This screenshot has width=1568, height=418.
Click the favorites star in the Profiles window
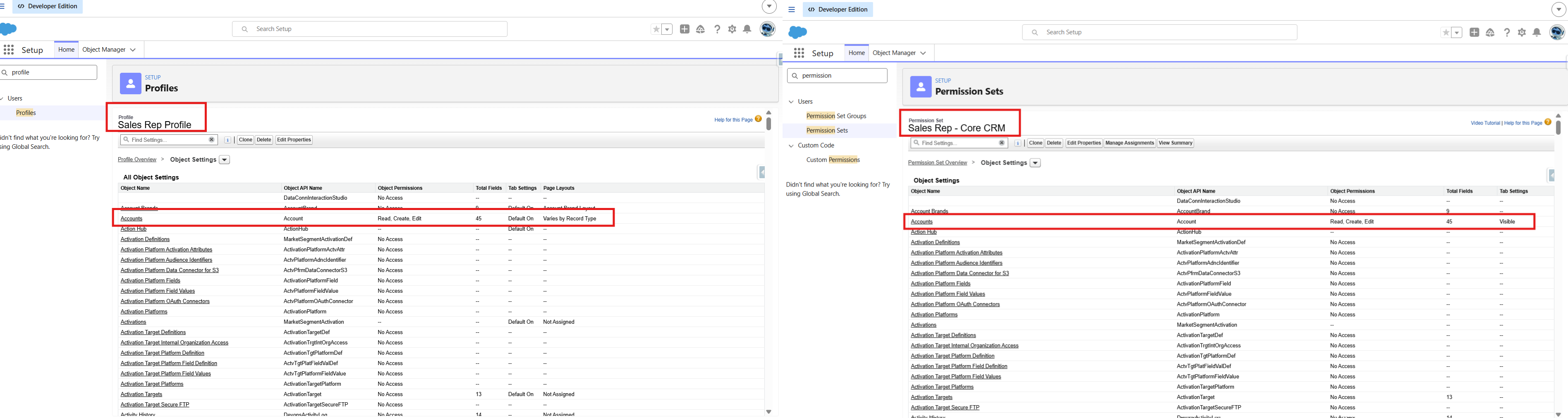pyautogui.click(x=656, y=29)
